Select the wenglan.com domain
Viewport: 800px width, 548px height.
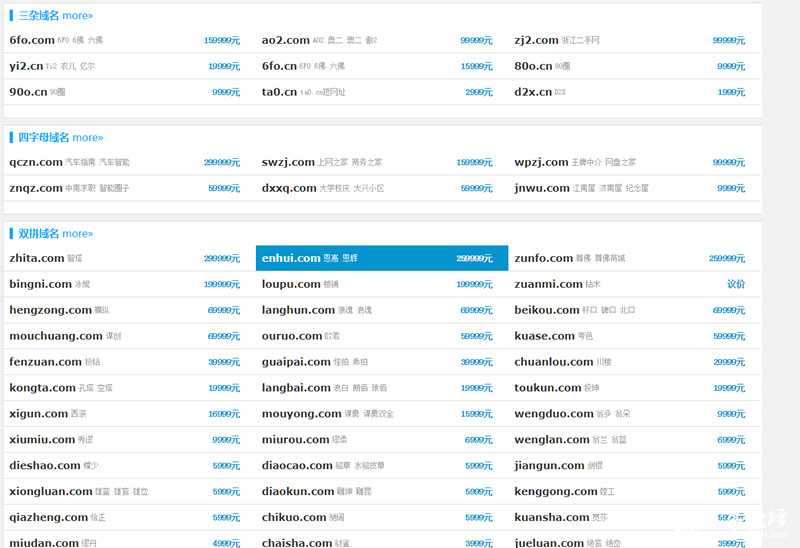pyautogui.click(x=552, y=440)
